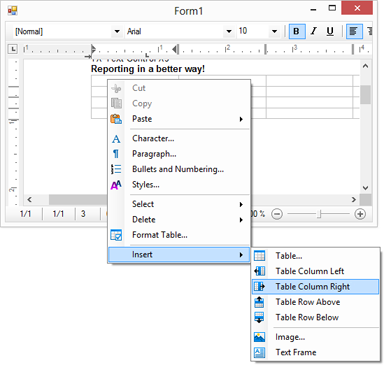This screenshot has width=384, height=365.
Task: Choose Copy from context menu
Action: (179, 104)
